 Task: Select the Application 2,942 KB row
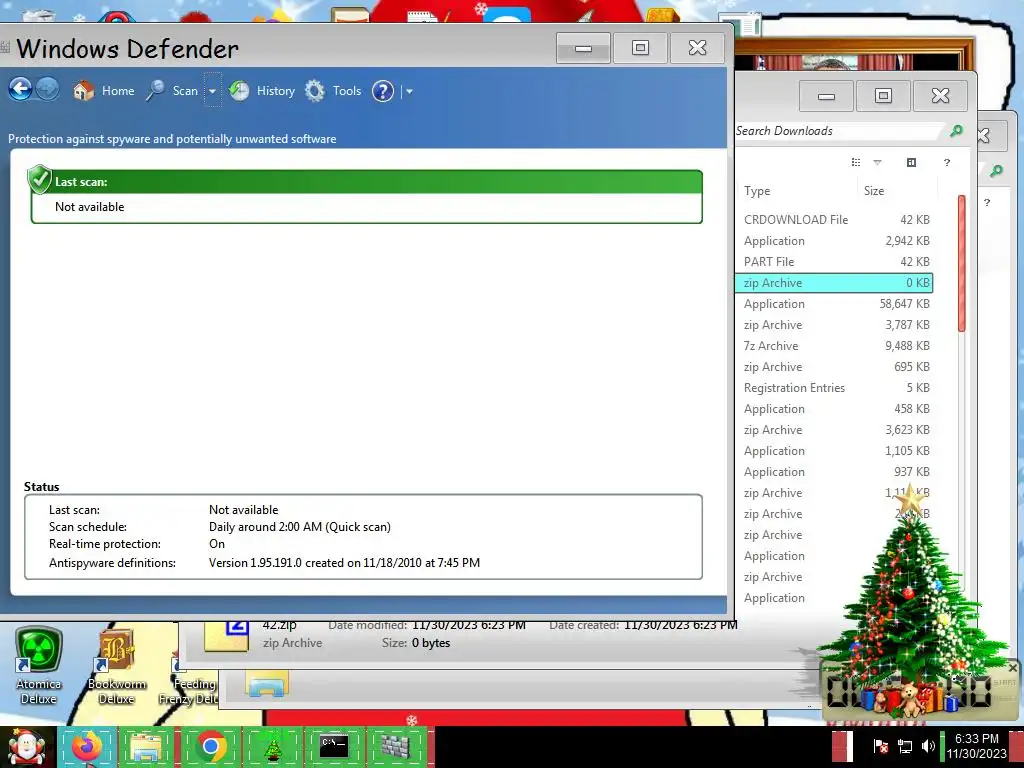point(835,241)
